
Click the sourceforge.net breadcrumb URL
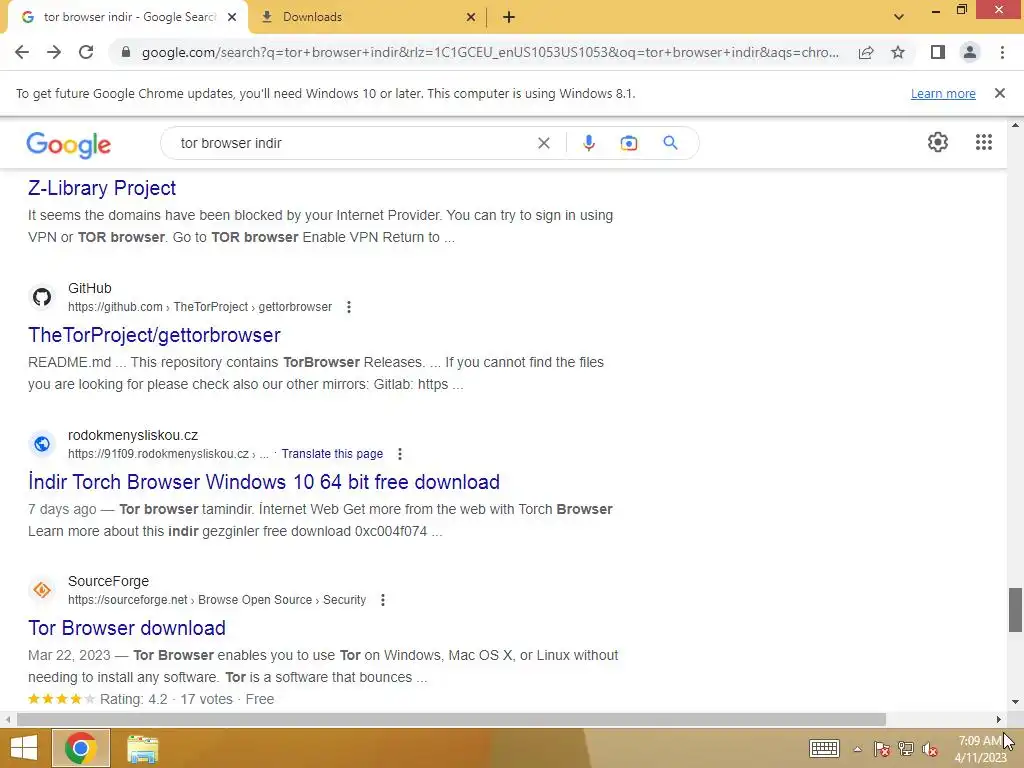pos(217,600)
